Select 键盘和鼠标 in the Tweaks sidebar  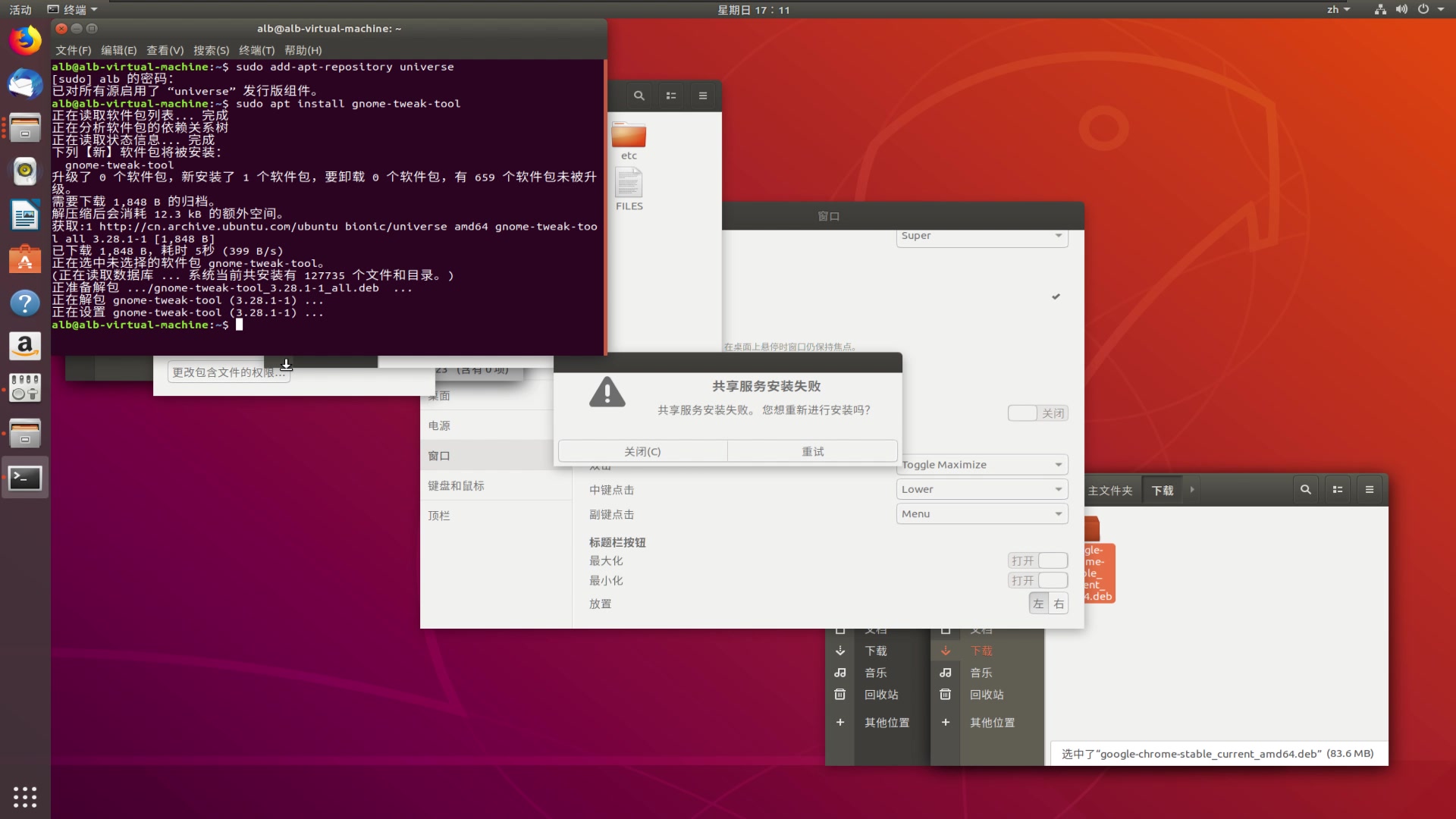click(x=457, y=485)
